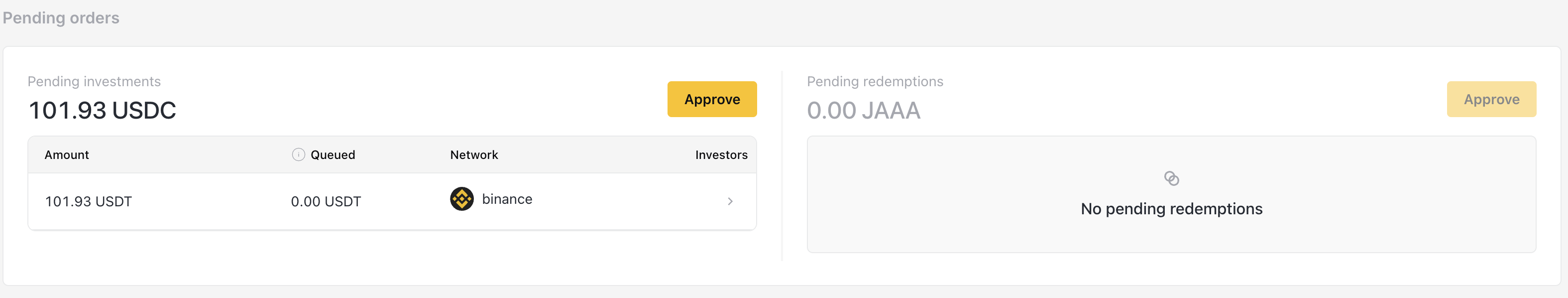Select the 0.00 USDT queued cell
Screen dimensions: 1568x298
[326, 202]
